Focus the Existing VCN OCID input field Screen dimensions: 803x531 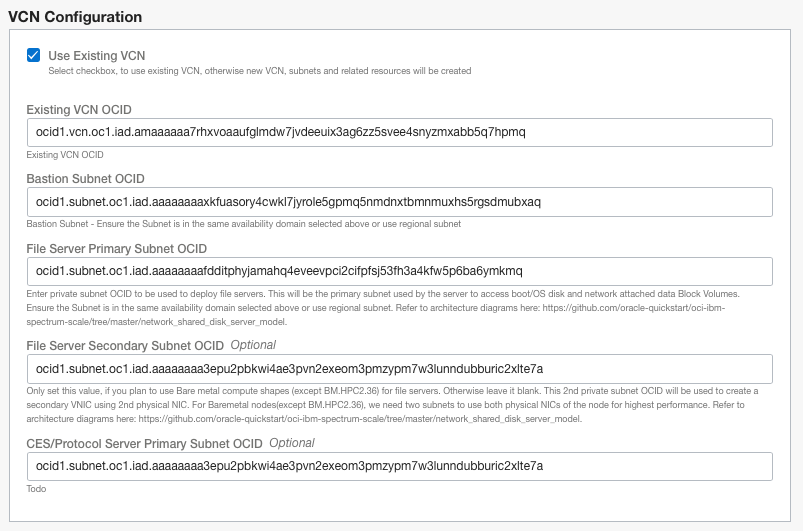click(400, 133)
